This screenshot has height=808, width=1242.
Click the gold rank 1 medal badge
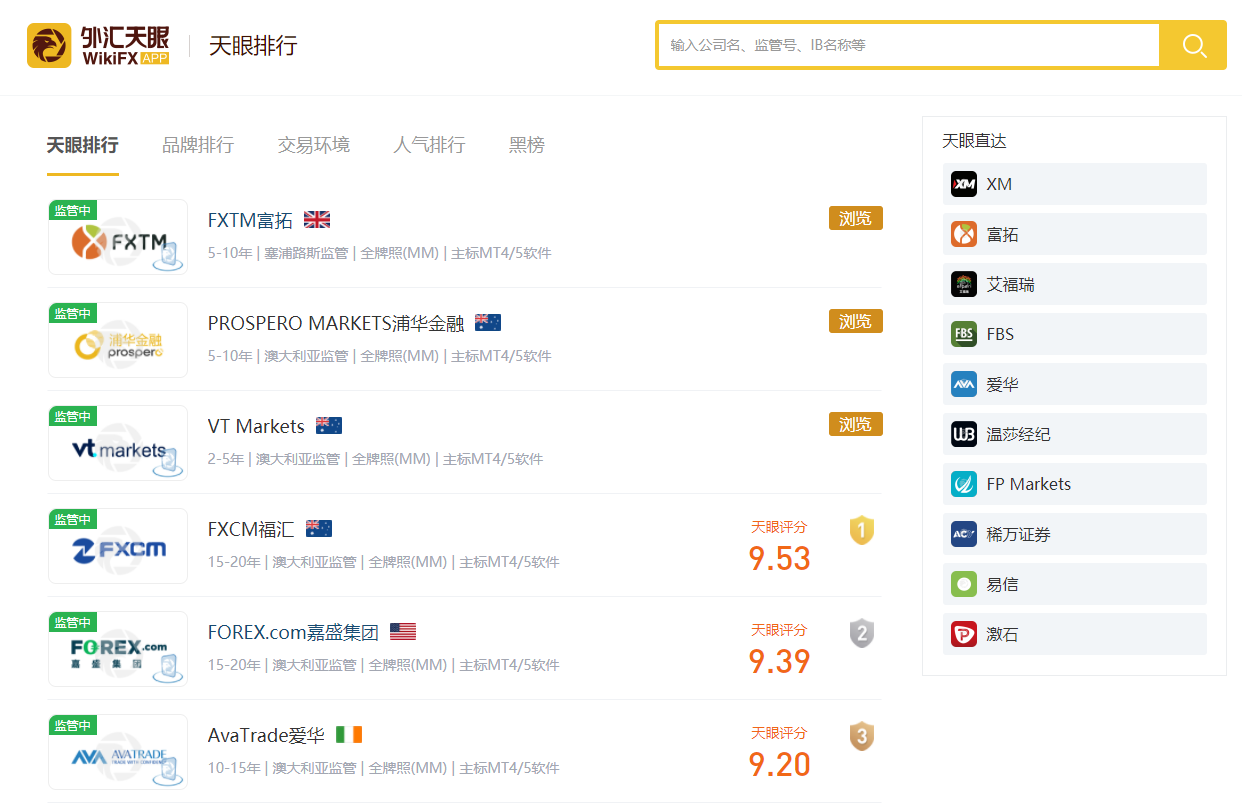[862, 530]
